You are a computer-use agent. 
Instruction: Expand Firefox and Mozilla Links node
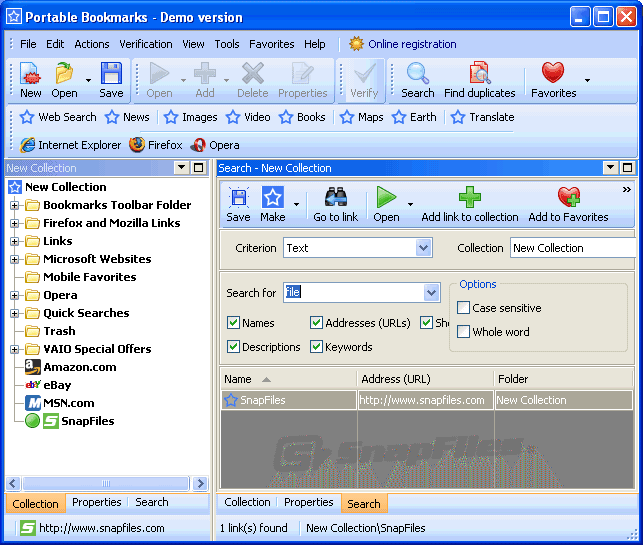pyautogui.click(x=14, y=223)
